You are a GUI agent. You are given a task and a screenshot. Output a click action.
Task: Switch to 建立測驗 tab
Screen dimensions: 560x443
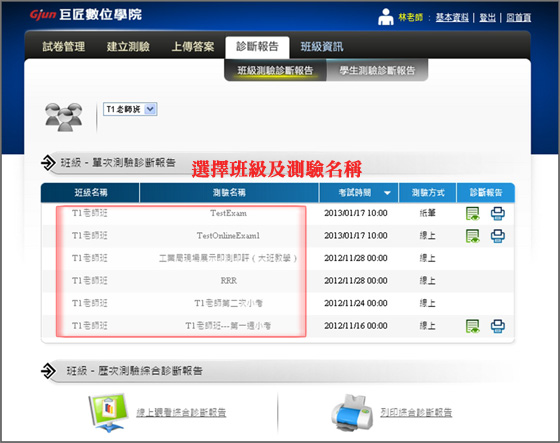tap(128, 46)
